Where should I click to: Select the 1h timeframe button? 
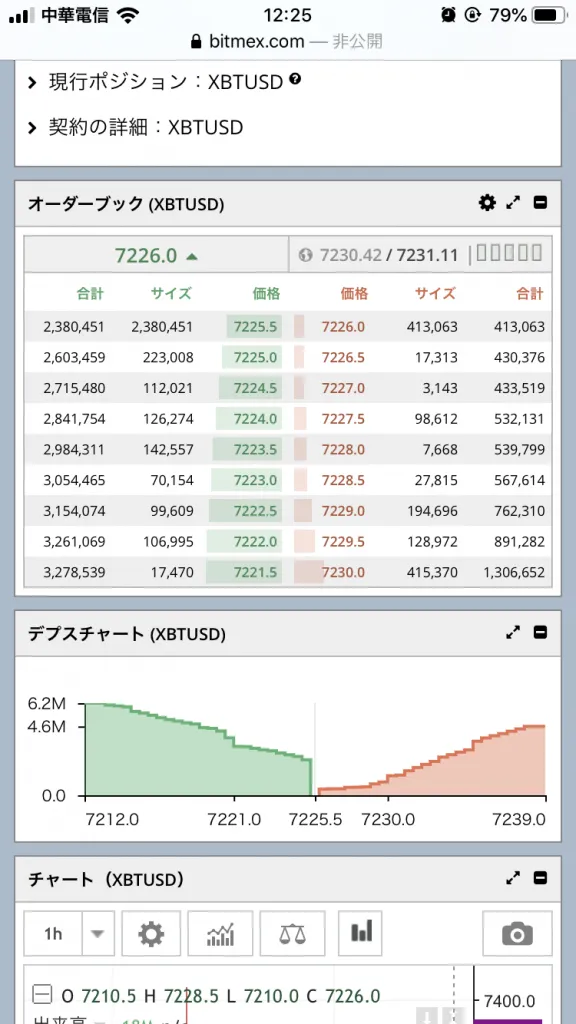(54, 933)
